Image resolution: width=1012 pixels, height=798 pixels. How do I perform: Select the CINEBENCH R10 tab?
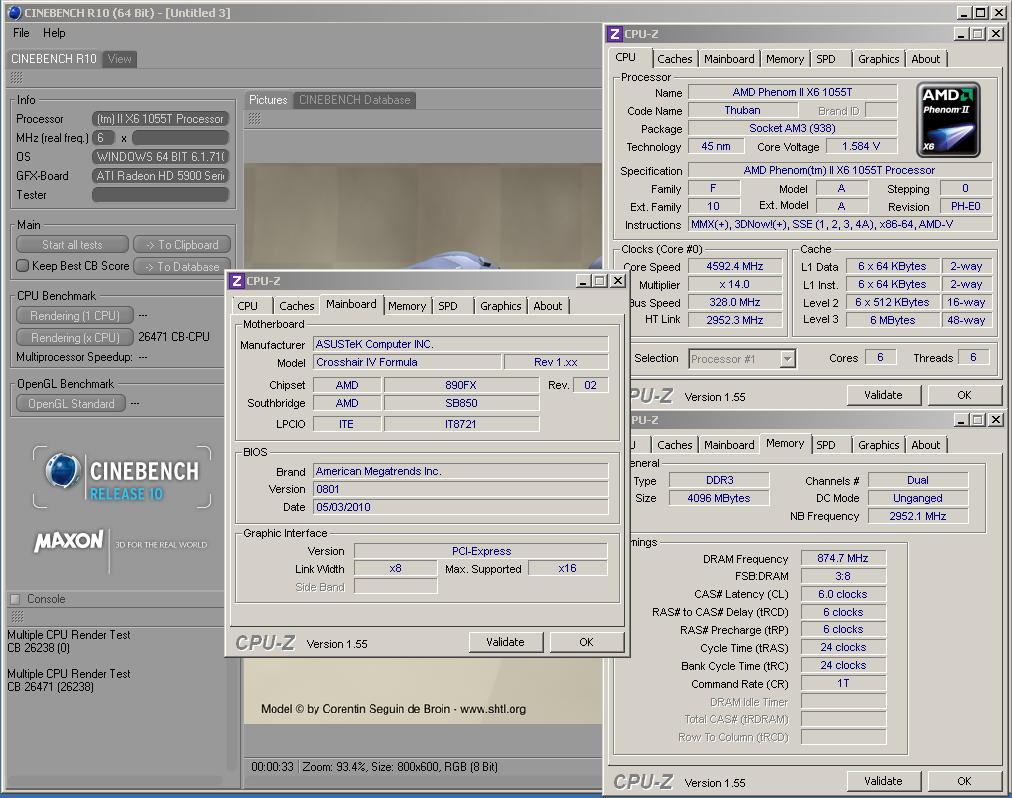pyautogui.click(x=54, y=59)
